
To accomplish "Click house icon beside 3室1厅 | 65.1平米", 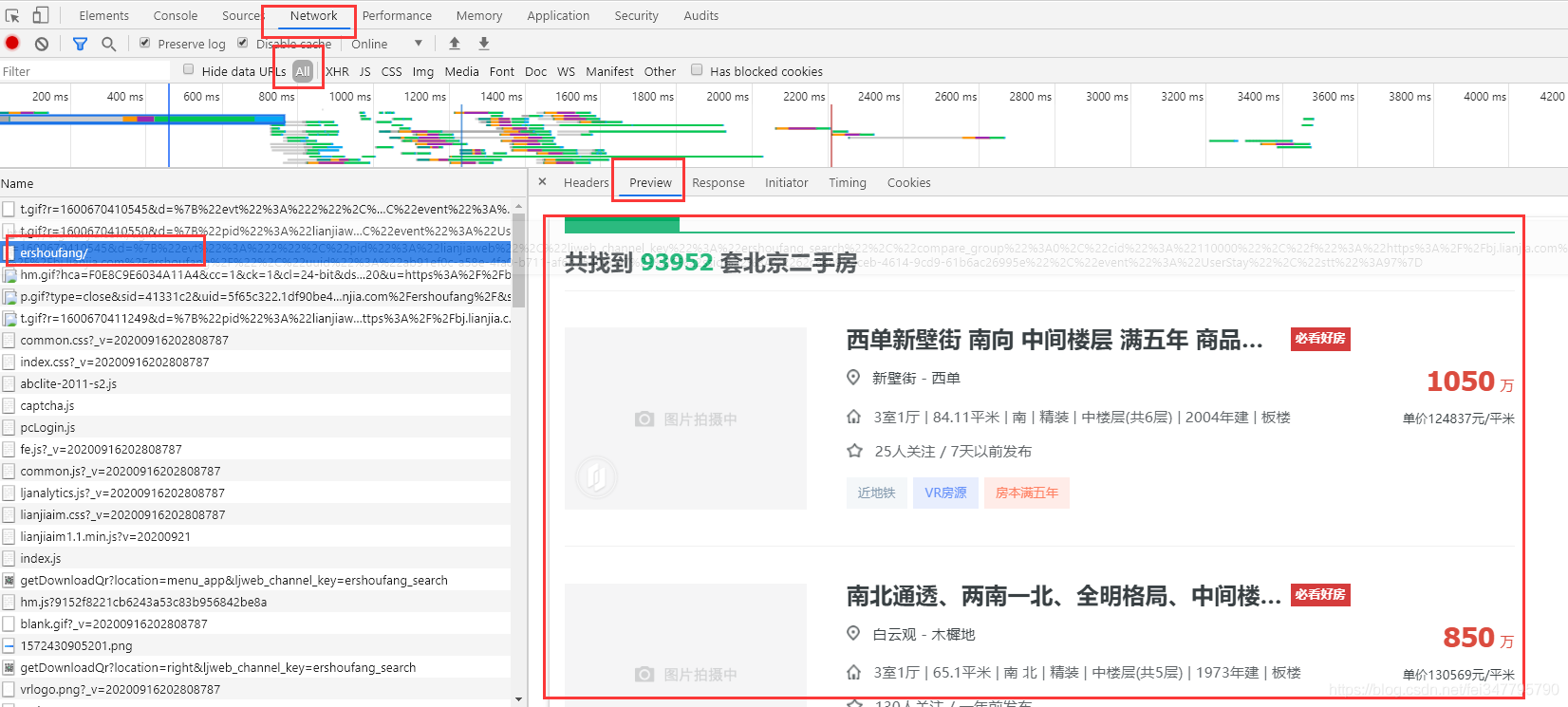I will tap(854, 672).
